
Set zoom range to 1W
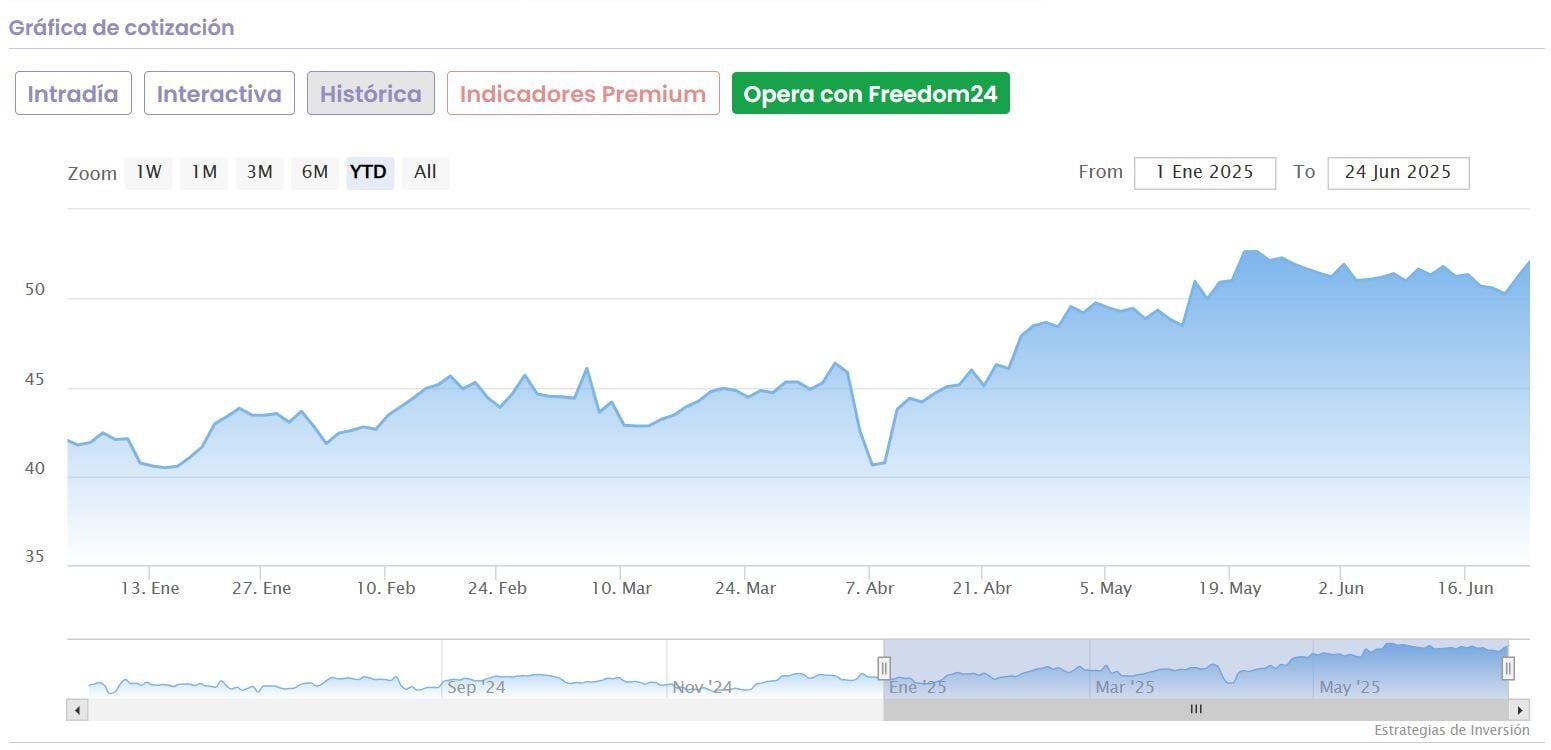click(149, 172)
